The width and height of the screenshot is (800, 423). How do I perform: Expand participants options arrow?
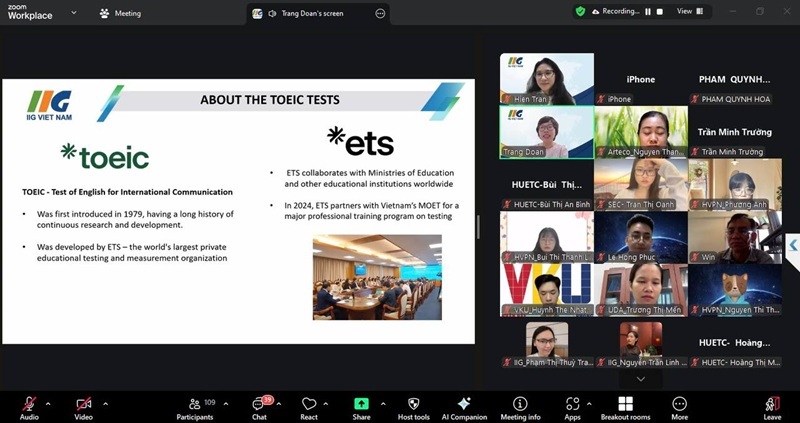pos(226,404)
